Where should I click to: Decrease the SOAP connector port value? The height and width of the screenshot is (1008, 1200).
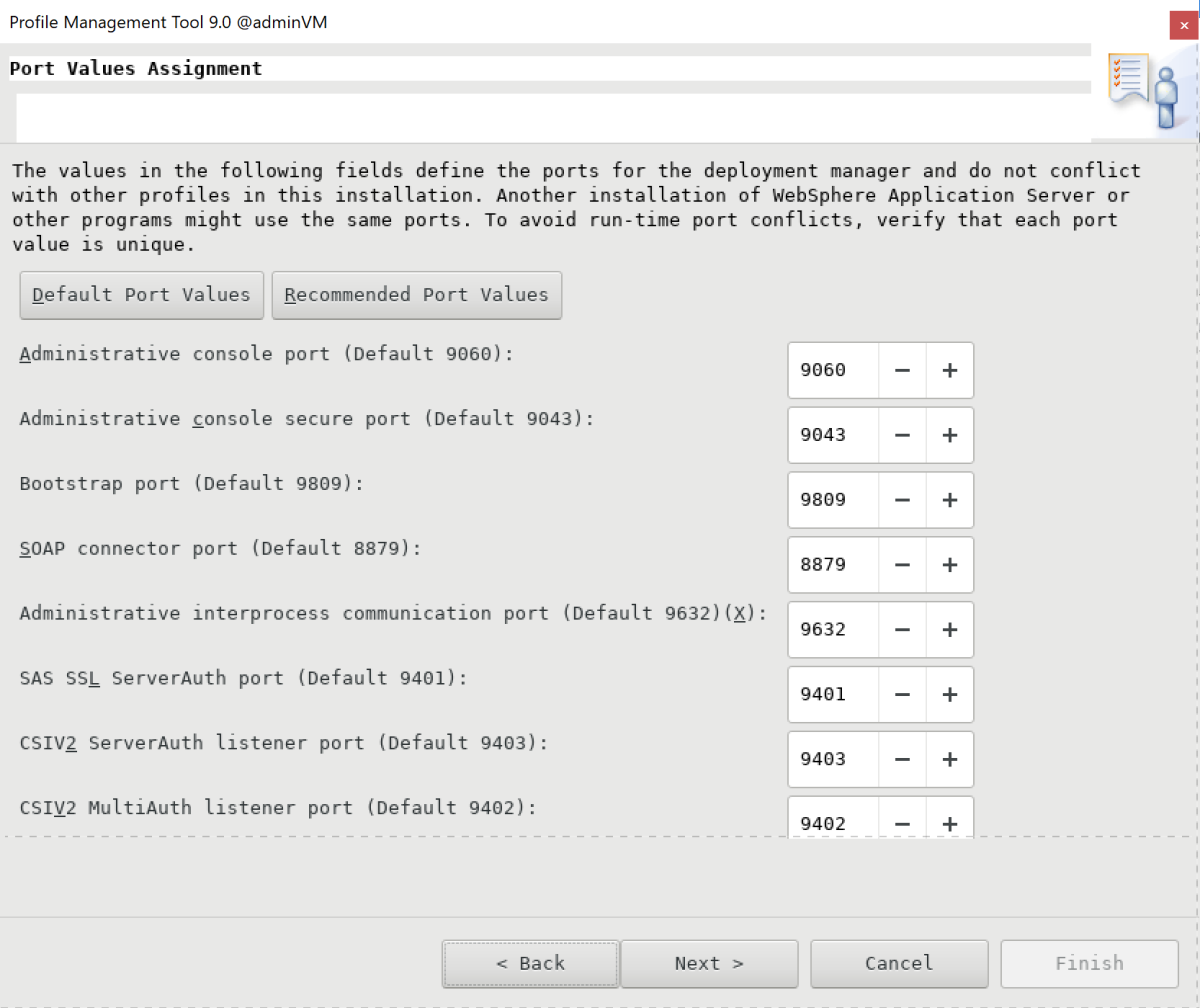(902, 565)
